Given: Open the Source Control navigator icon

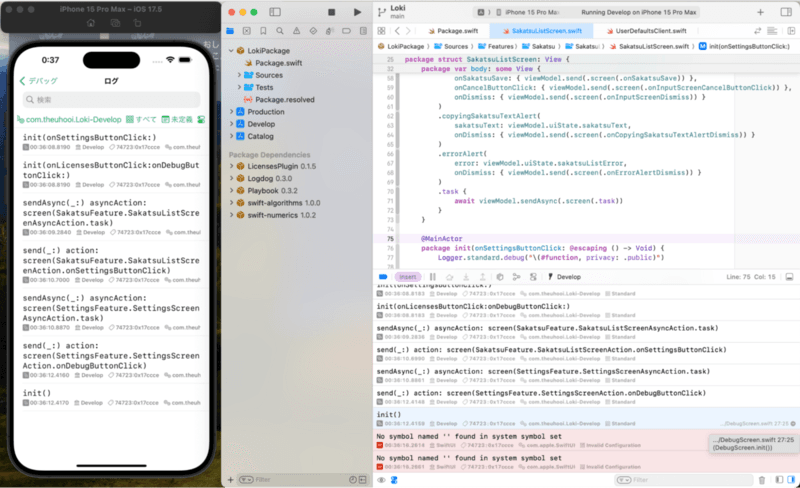Looking at the screenshot, I should [247, 31].
